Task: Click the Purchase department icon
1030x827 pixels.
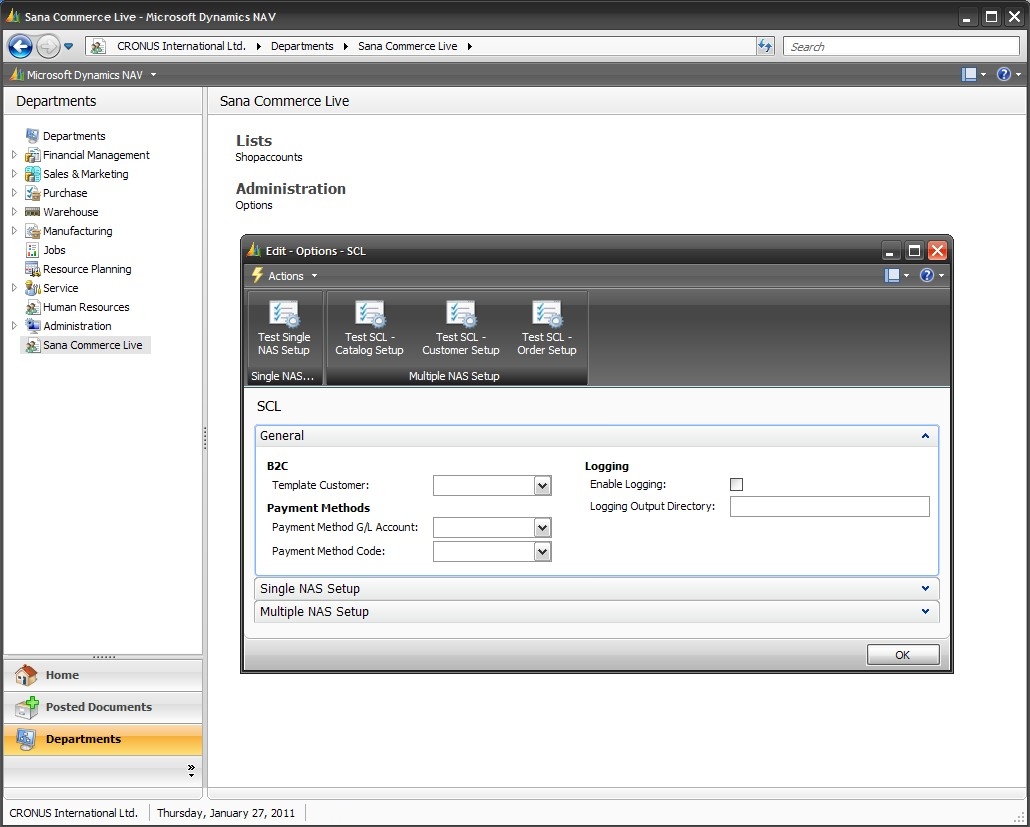Action: [32, 193]
